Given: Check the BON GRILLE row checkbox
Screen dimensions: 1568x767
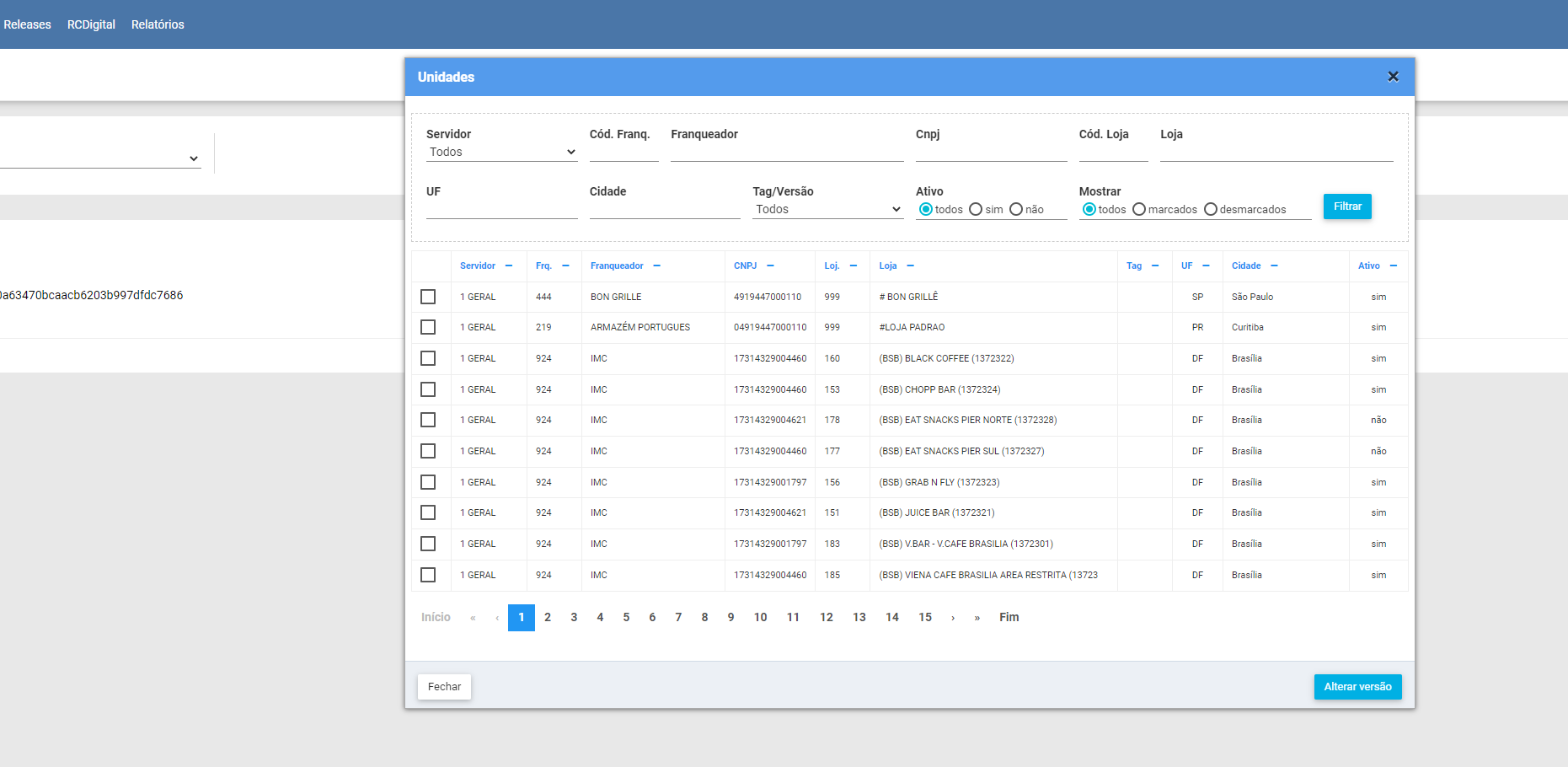Looking at the screenshot, I should pyautogui.click(x=428, y=297).
